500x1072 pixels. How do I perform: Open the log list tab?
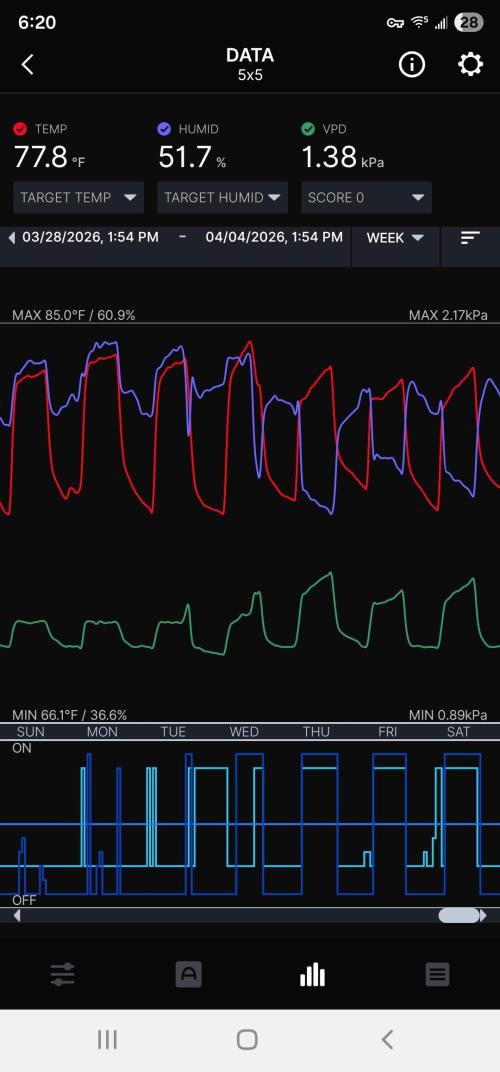tap(437, 974)
